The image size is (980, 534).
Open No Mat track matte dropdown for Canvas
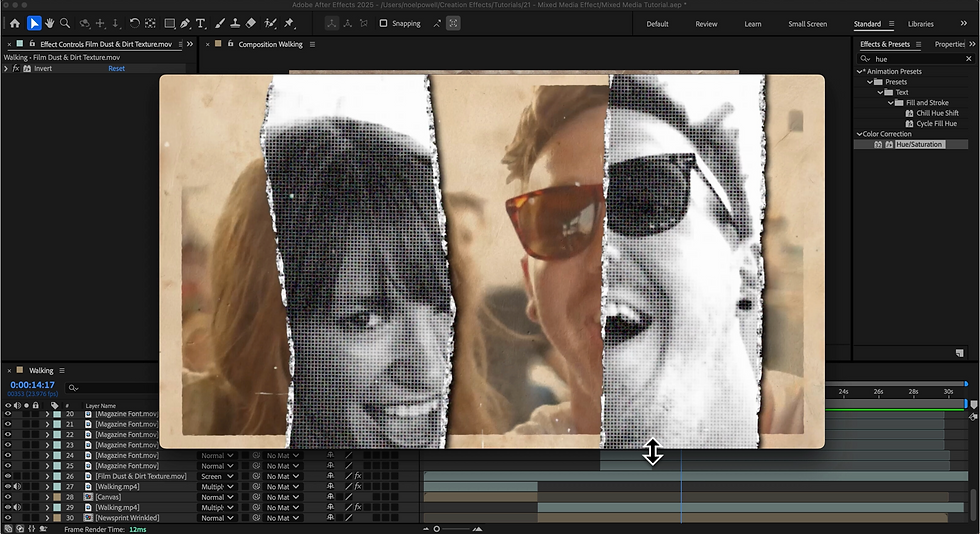pos(282,497)
